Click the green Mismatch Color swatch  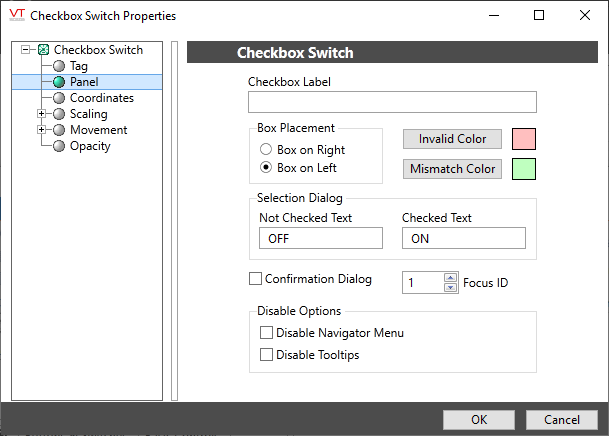[524, 169]
